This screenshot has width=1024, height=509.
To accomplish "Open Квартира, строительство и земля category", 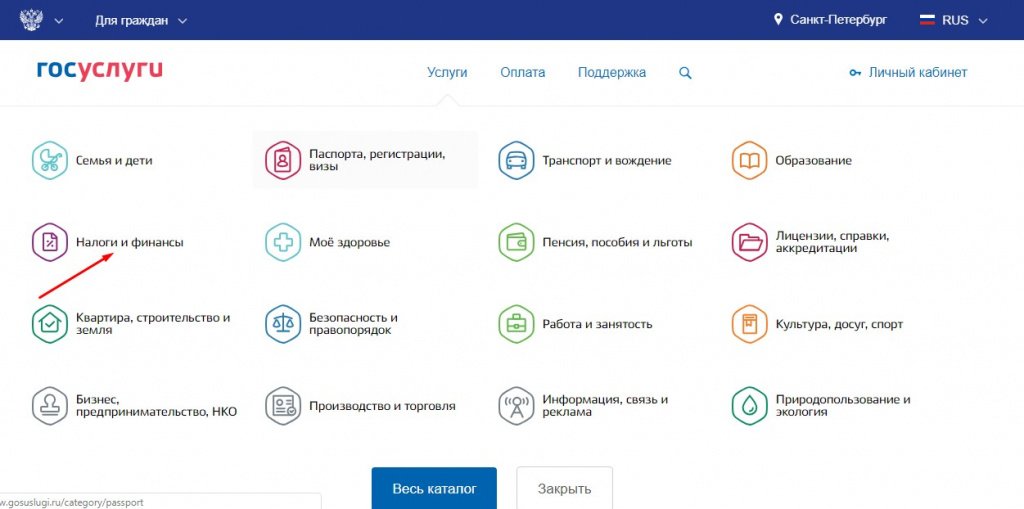I will coord(153,324).
